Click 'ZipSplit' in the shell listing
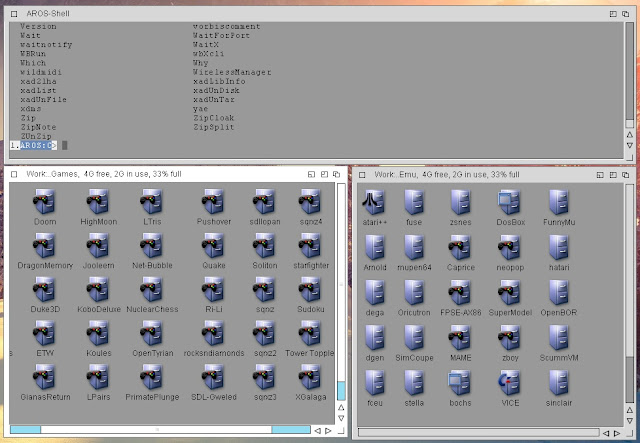The width and height of the screenshot is (640, 443). point(213,127)
